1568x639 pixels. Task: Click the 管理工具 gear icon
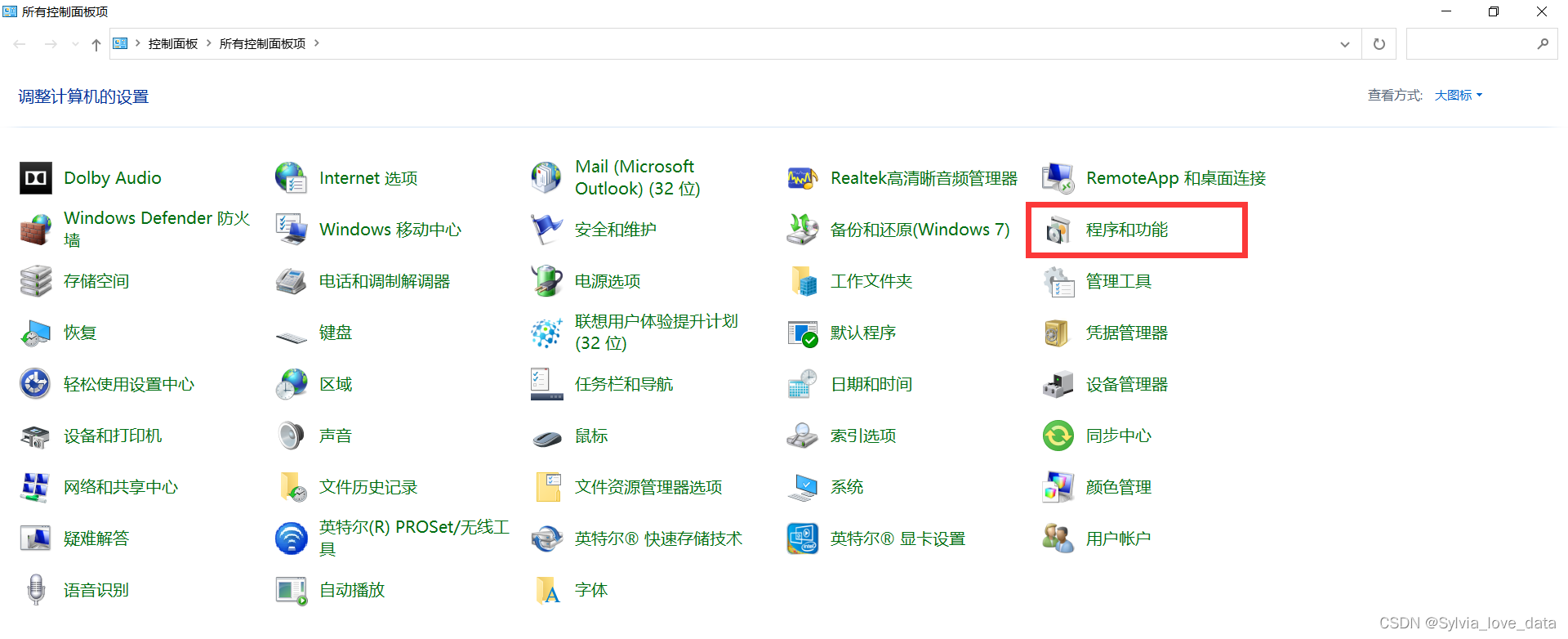tap(1058, 281)
